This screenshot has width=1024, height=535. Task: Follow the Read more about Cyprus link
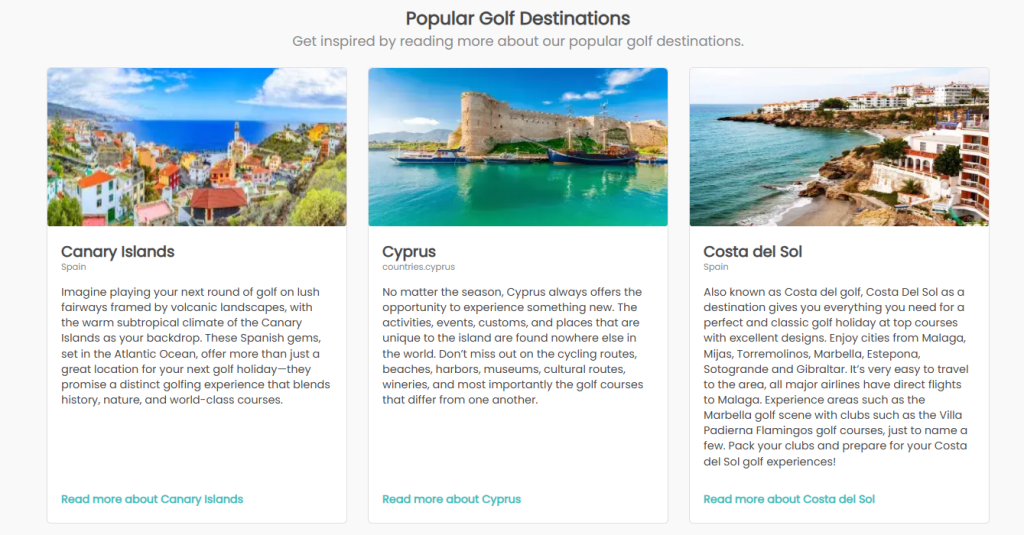tap(451, 499)
